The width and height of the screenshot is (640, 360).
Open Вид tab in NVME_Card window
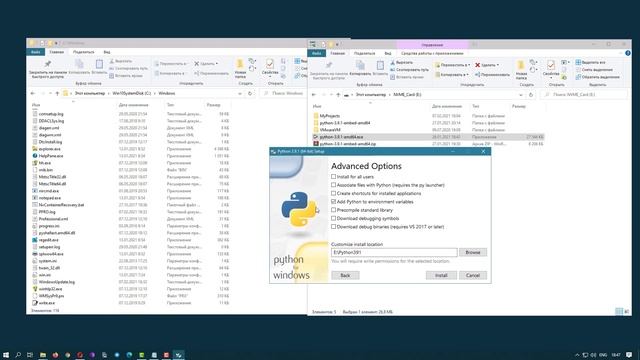(x=388, y=53)
